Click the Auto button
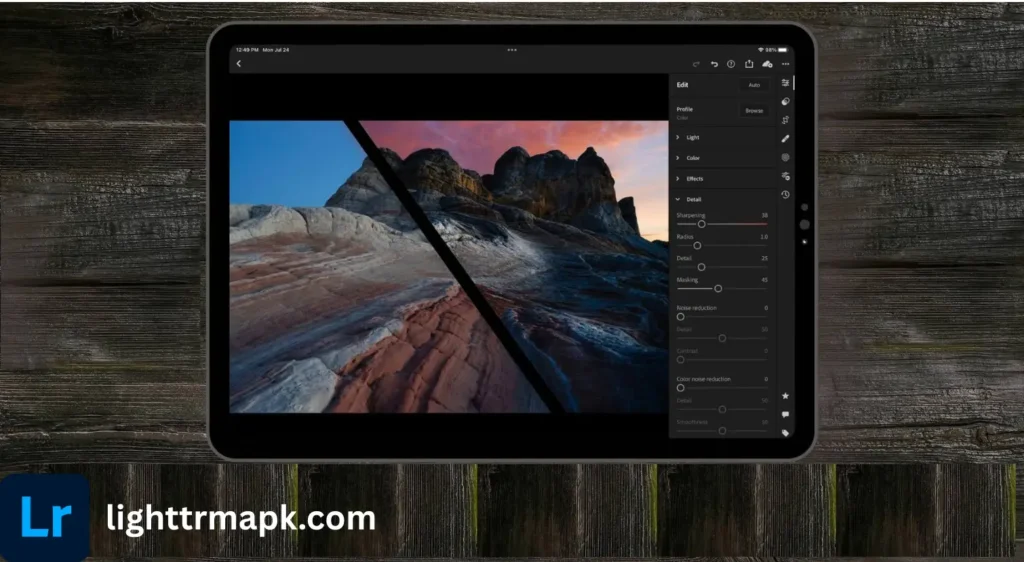 pos(754,85)
